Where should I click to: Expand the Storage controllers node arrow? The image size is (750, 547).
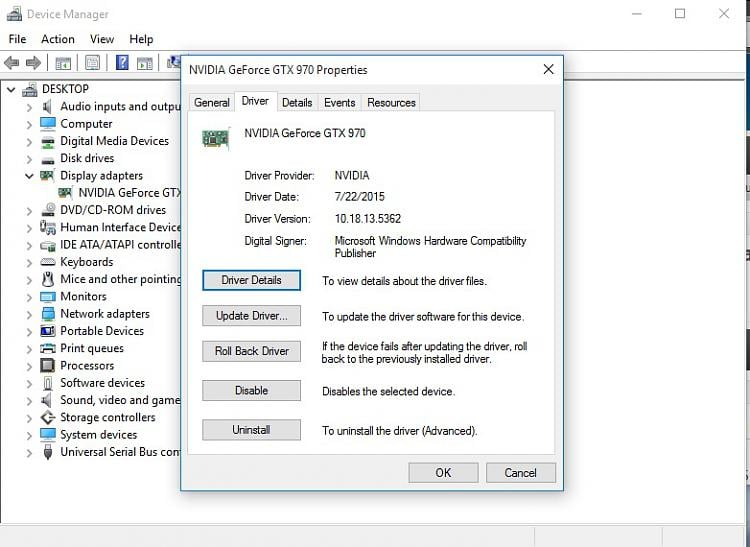tap(29, 418)
